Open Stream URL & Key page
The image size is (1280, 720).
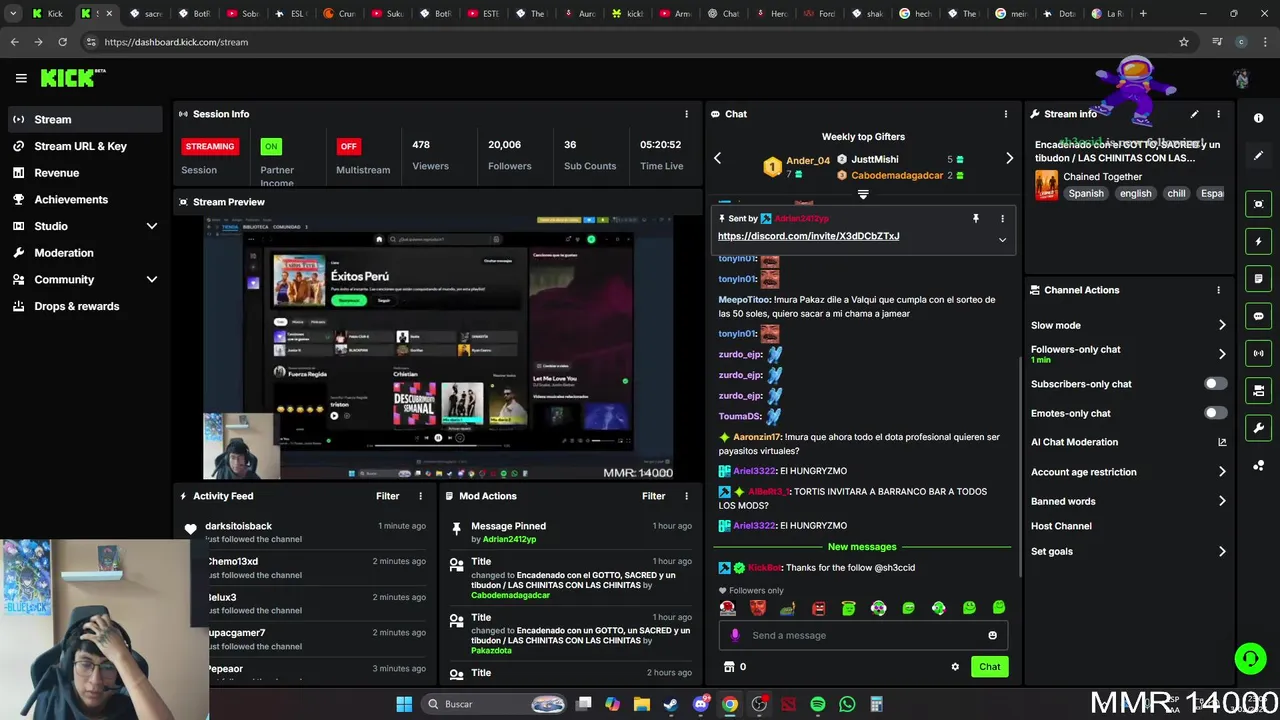(84, 146)
